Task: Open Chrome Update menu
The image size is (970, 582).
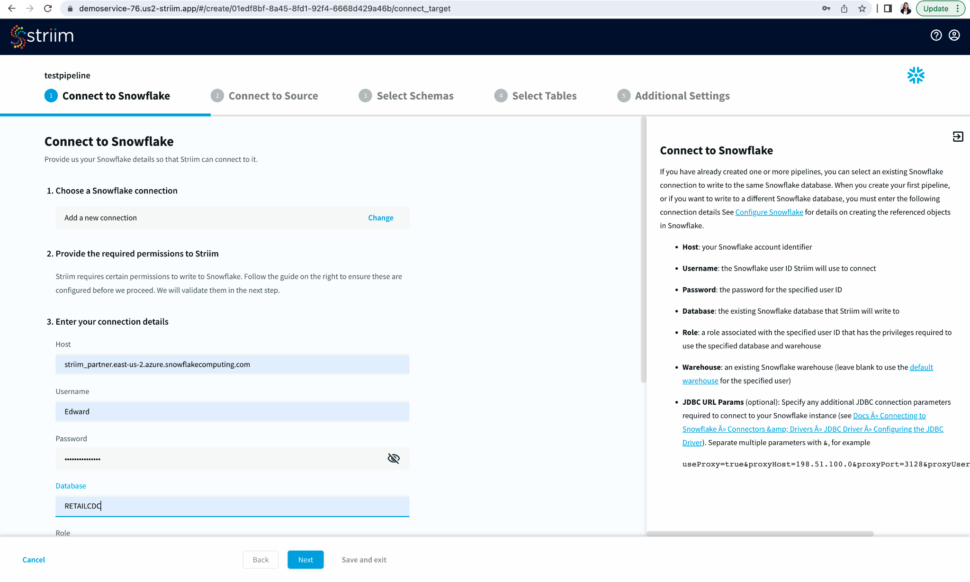Action: click(940, 8)
